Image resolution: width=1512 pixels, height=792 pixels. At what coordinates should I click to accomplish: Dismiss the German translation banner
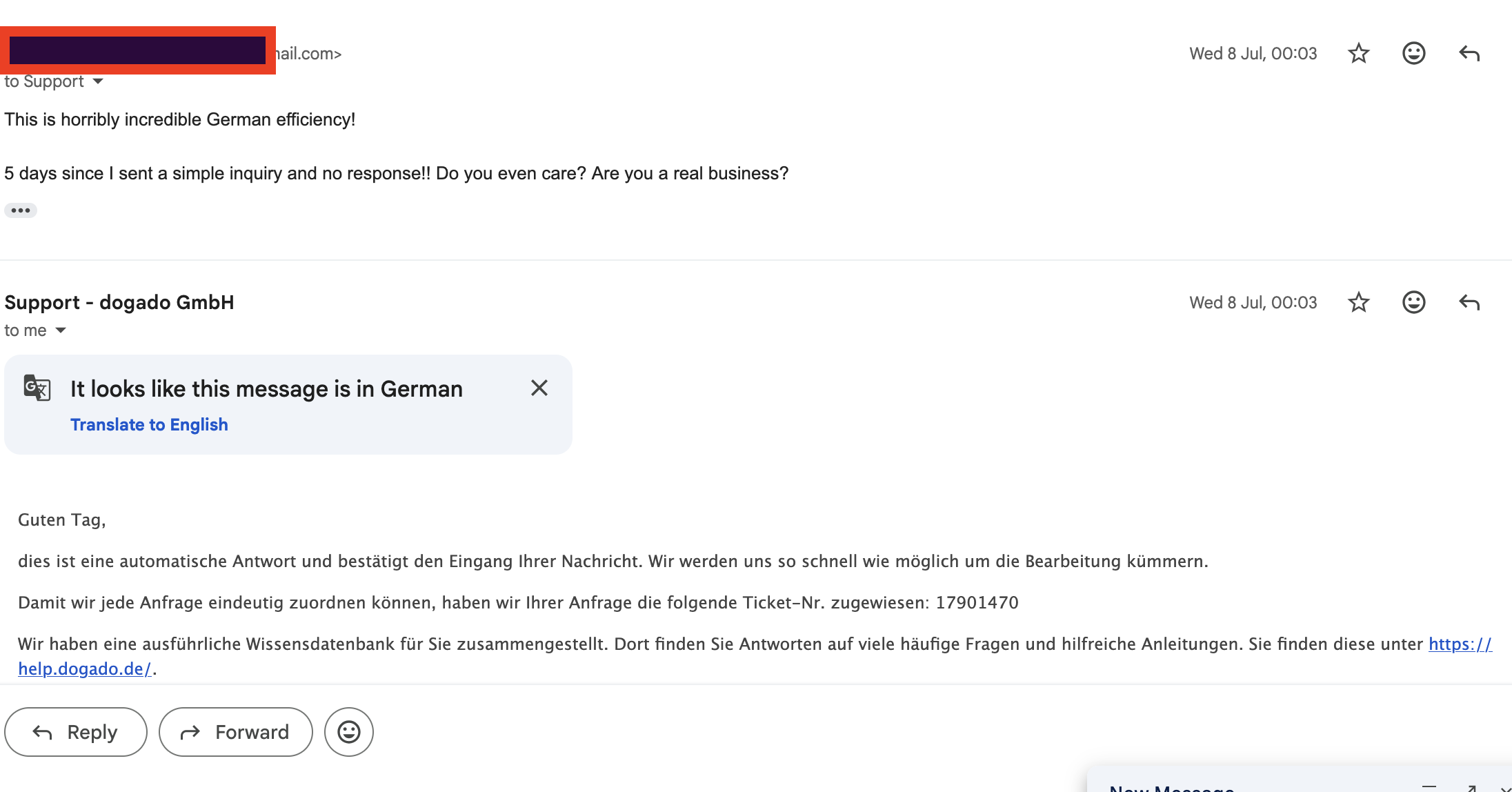[x=539, y=388]
